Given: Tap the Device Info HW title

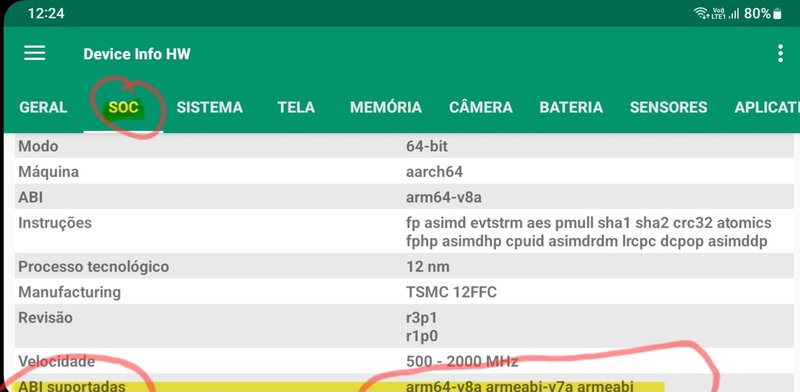Looking at the screenshot, I should 137,54.
